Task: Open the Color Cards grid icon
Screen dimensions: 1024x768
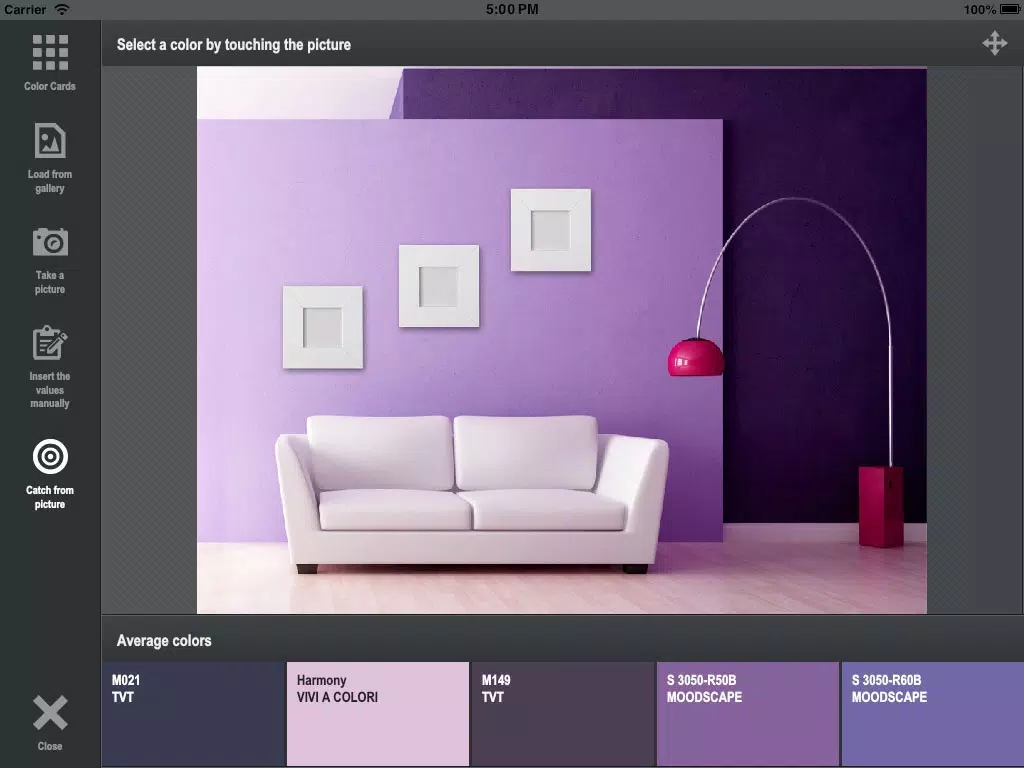Action: tap(50, 52)
